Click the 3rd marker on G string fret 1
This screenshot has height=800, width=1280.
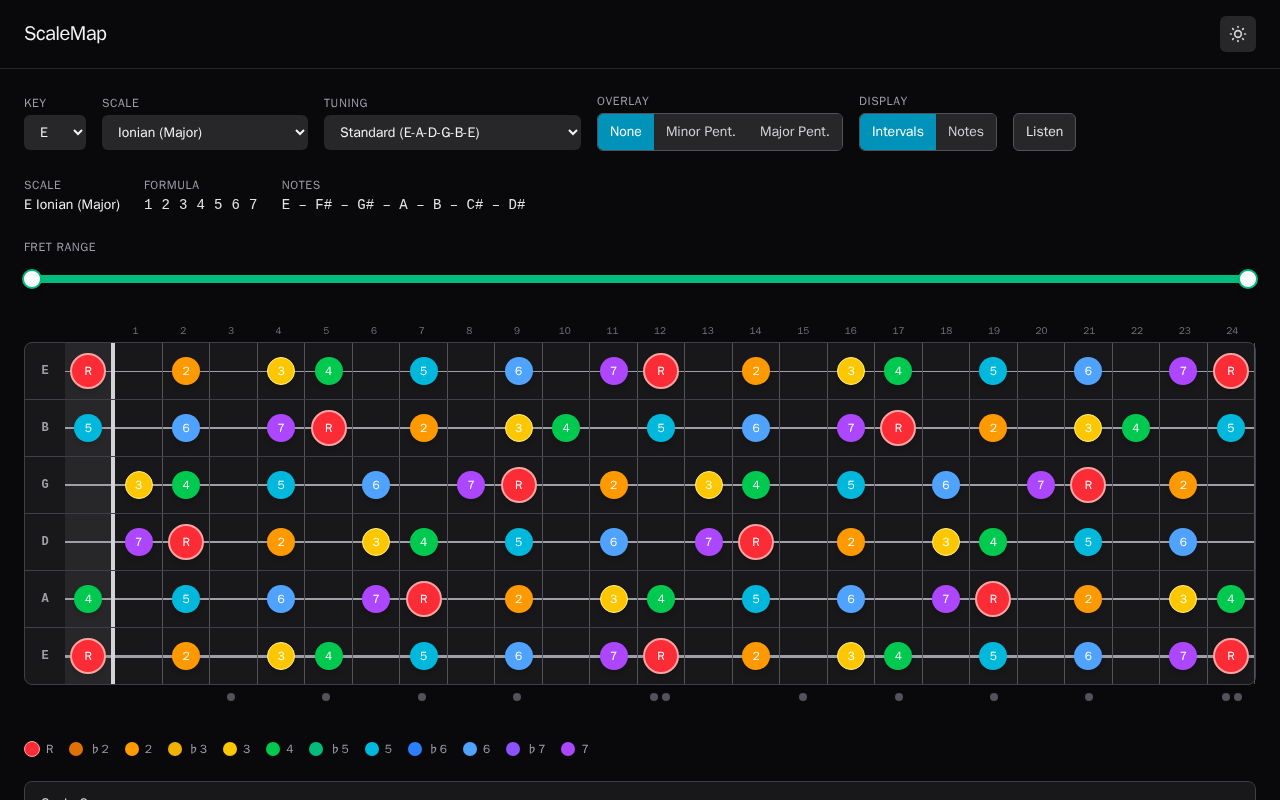(139, 485)
